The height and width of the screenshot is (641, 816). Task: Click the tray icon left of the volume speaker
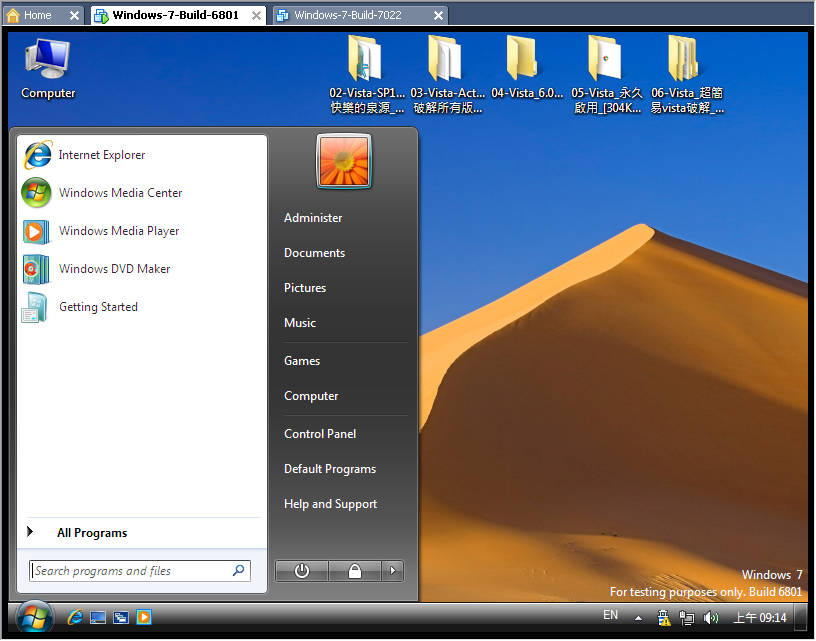coord(687,618)
